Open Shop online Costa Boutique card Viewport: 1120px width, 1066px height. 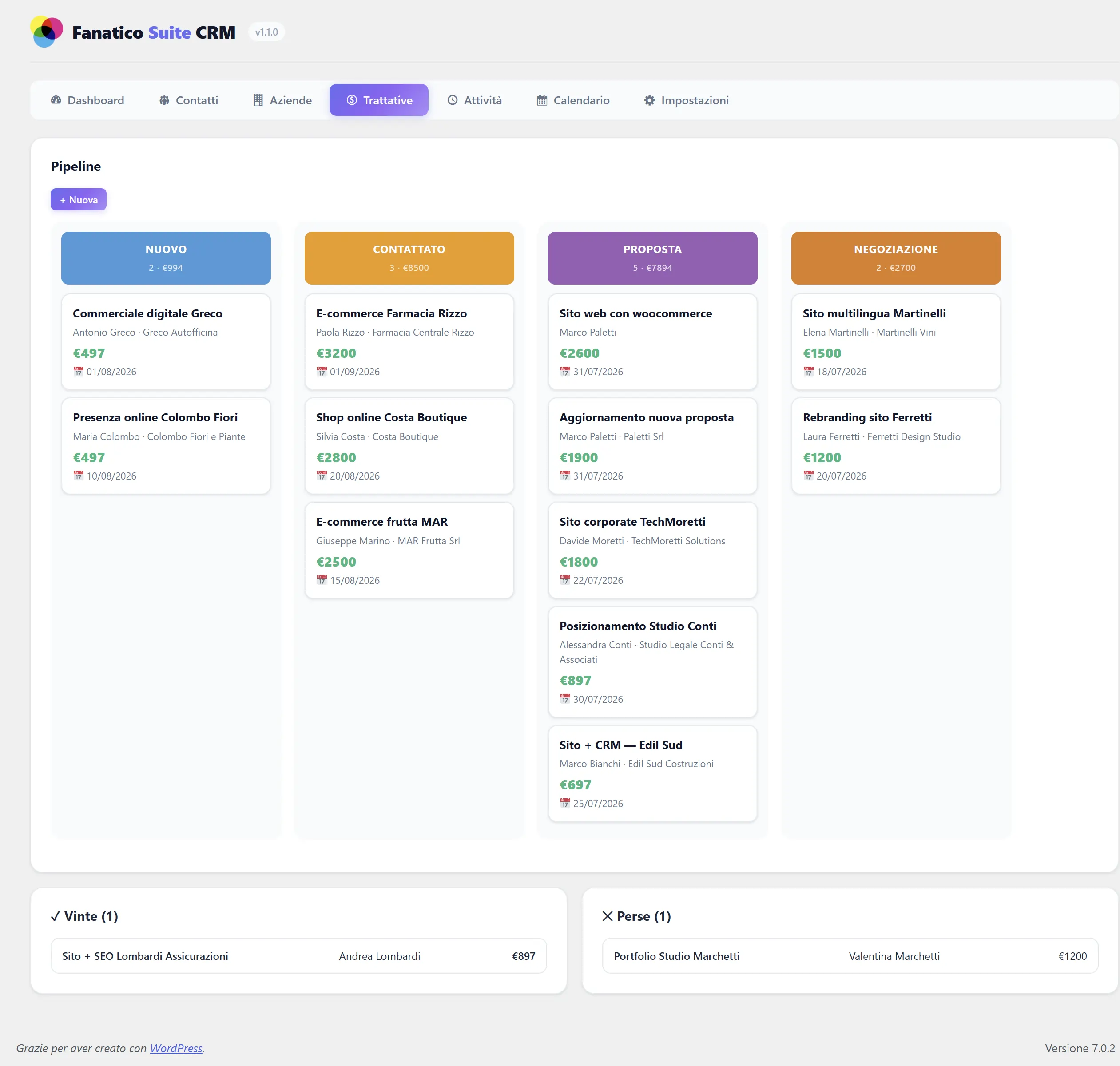coord(409,446)
